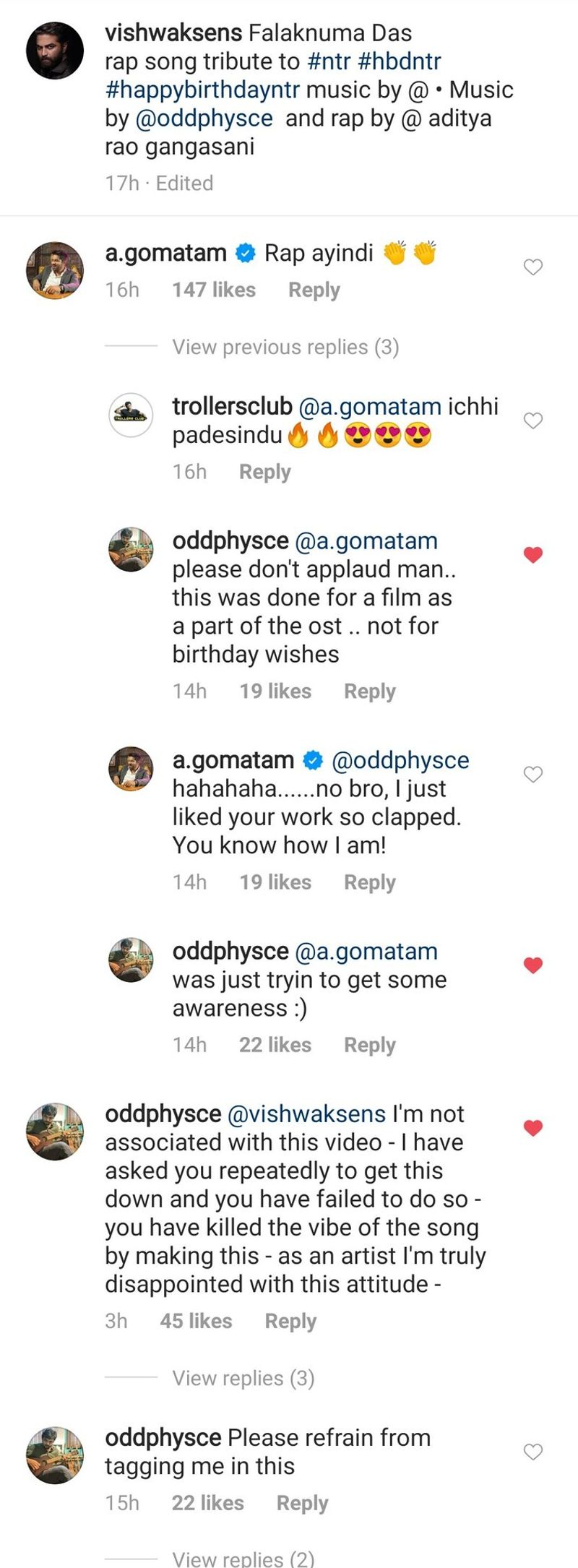Like the trollersclub 'ichhi padesindu' reply

(533, 421)
